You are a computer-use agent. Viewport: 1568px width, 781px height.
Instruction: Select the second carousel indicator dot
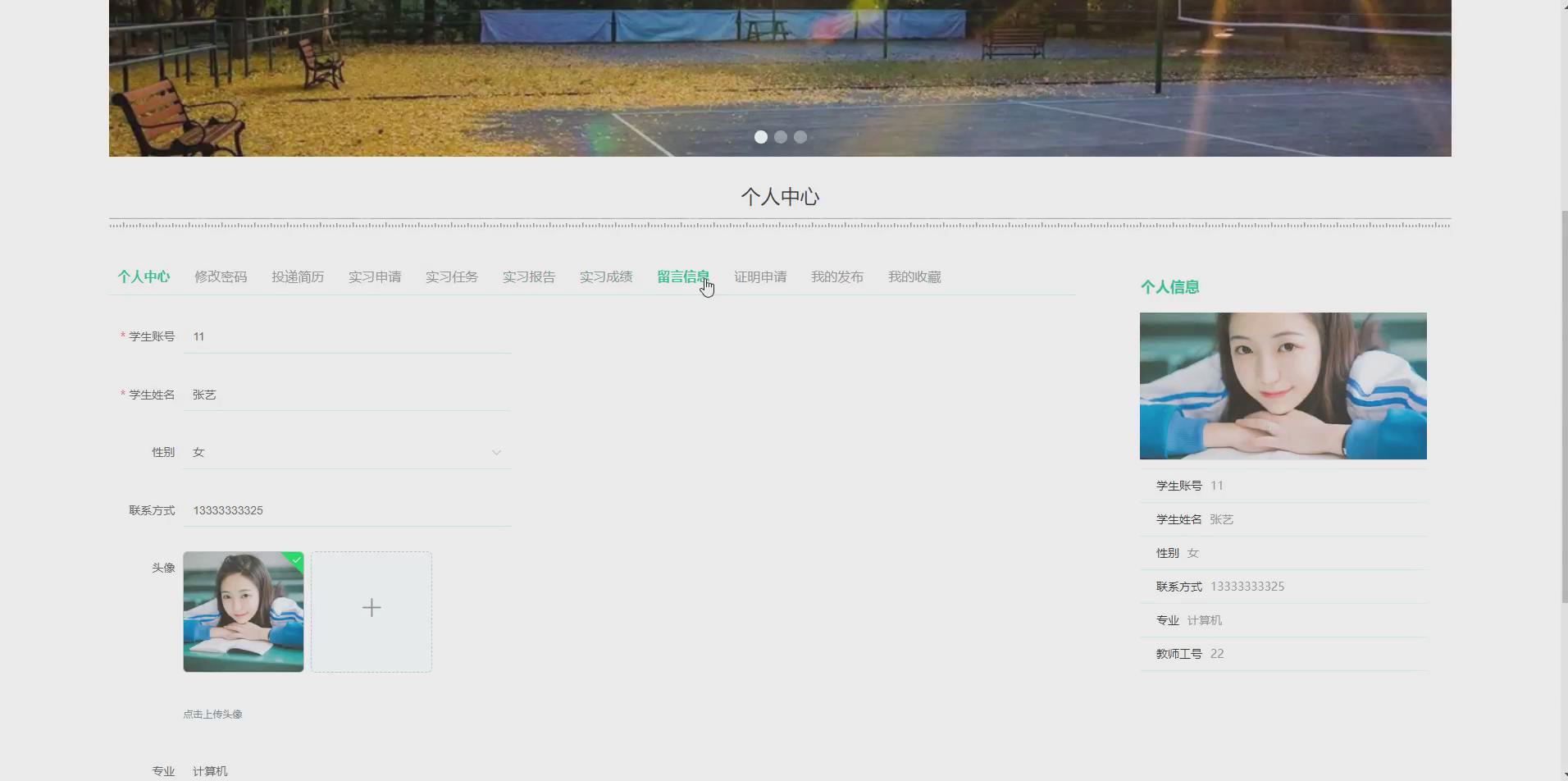[x=779, y=137]
